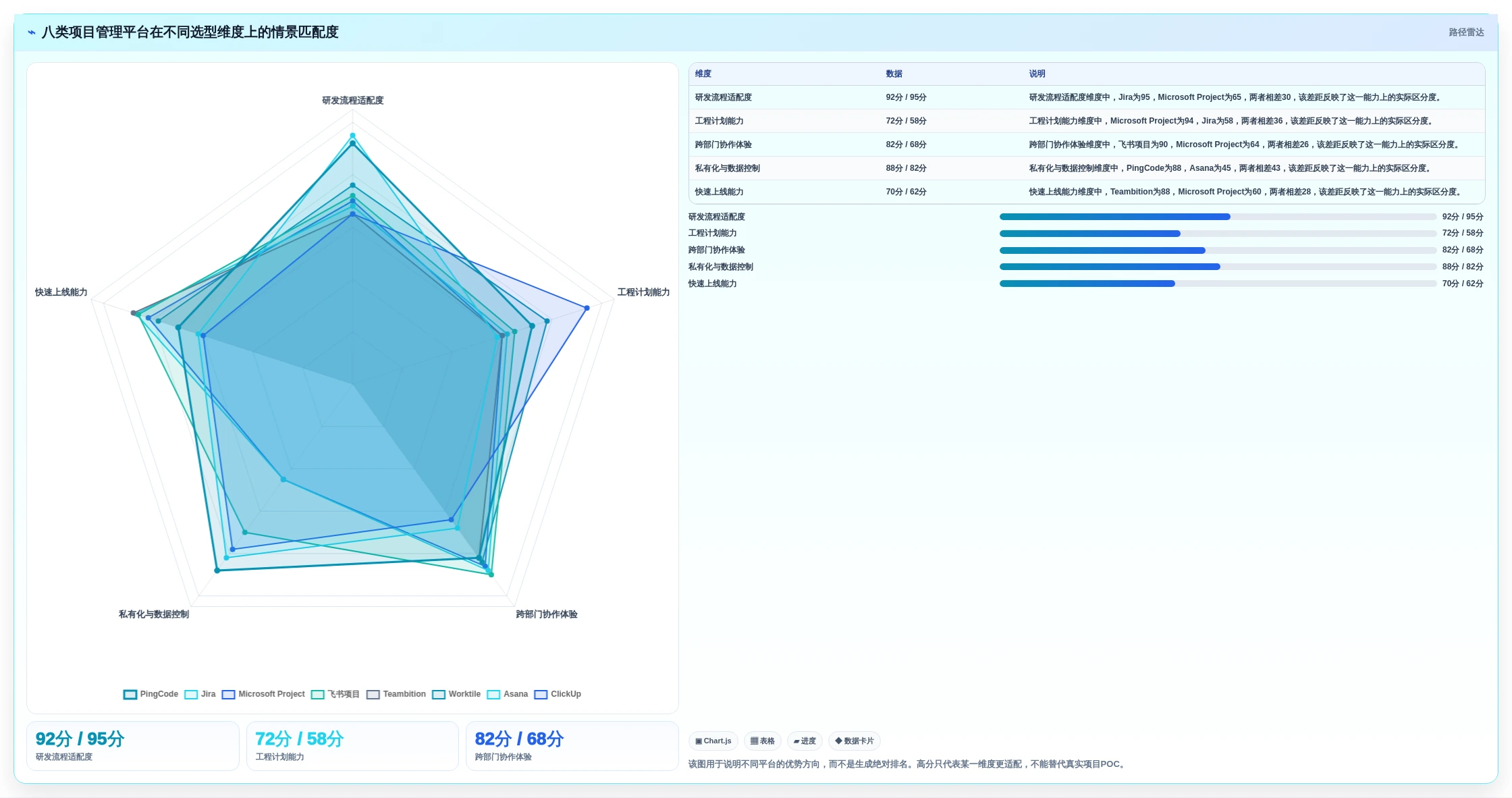This screenshot has height=798, width=1512.
Task: Click radar axis label 研发流程适配度
Action: [x=353, y=101]
